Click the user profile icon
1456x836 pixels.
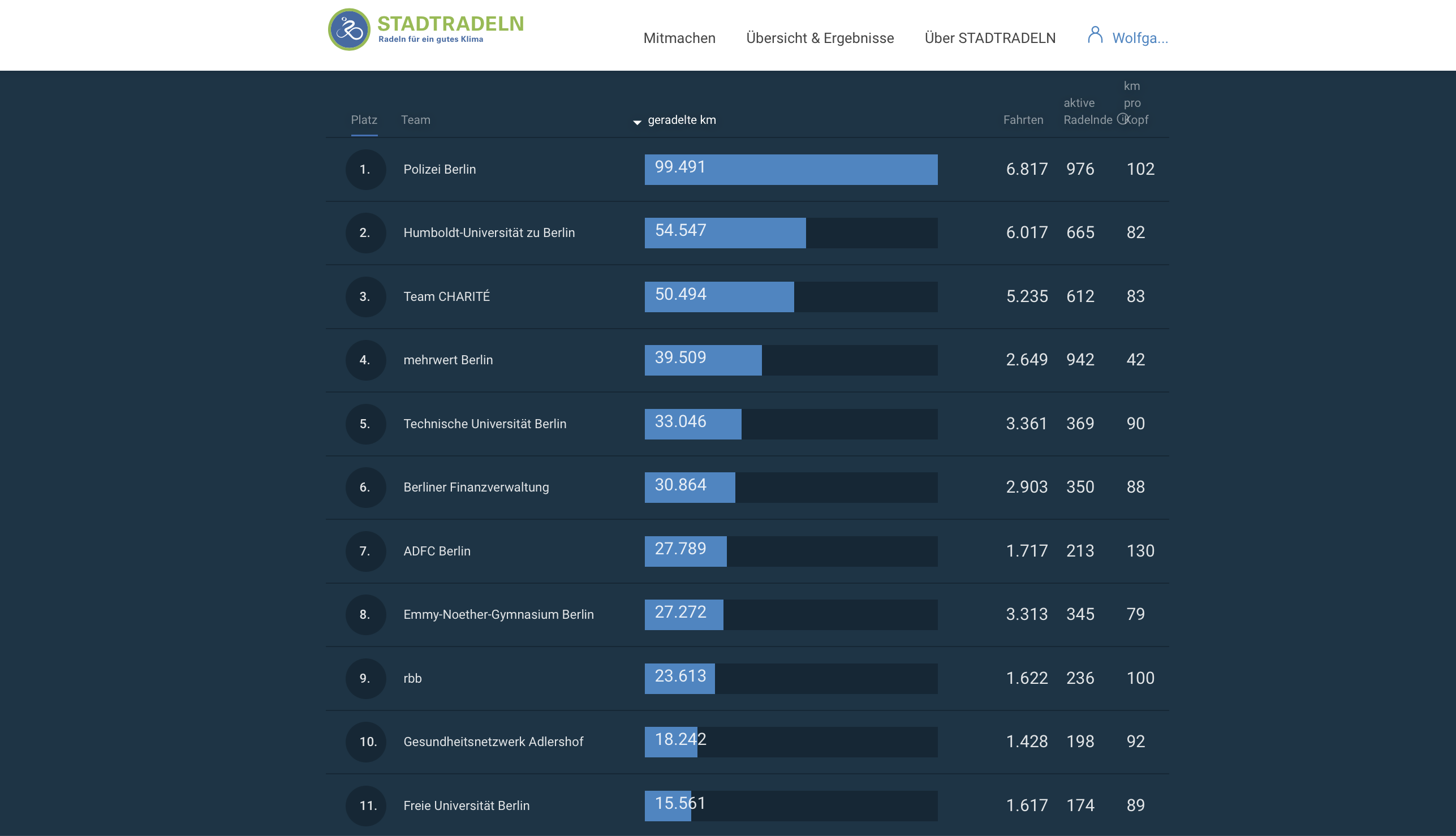click(1095, 35)
